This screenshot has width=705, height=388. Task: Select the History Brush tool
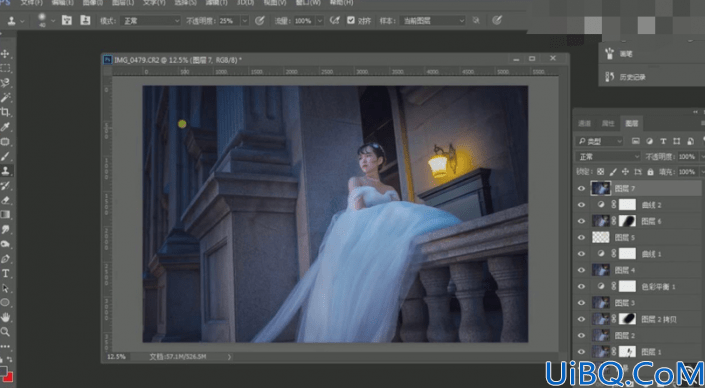pos(5,186)
